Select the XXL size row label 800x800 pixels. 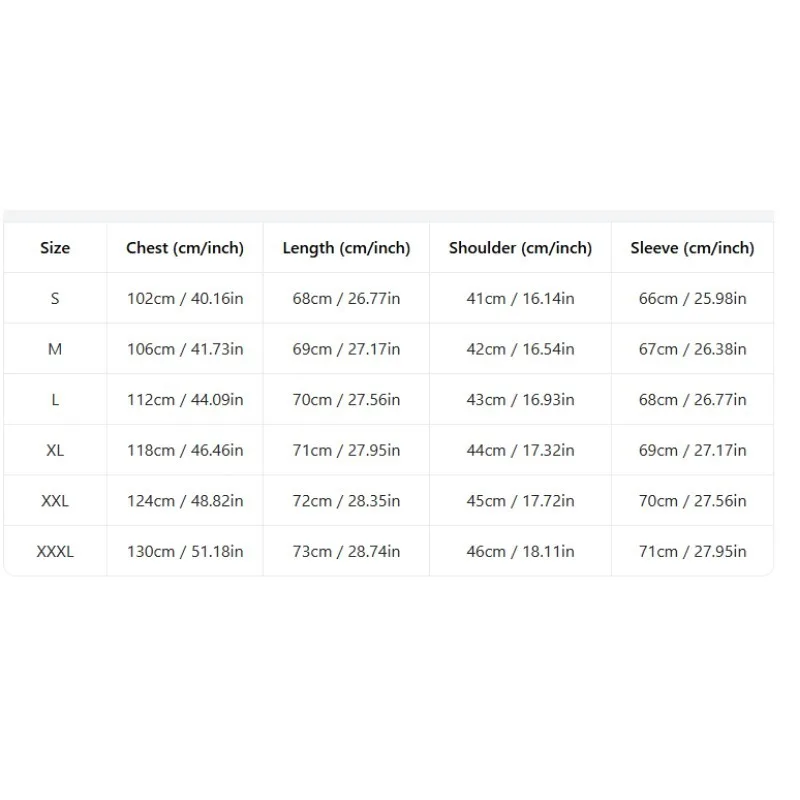(x=55, y=501)
